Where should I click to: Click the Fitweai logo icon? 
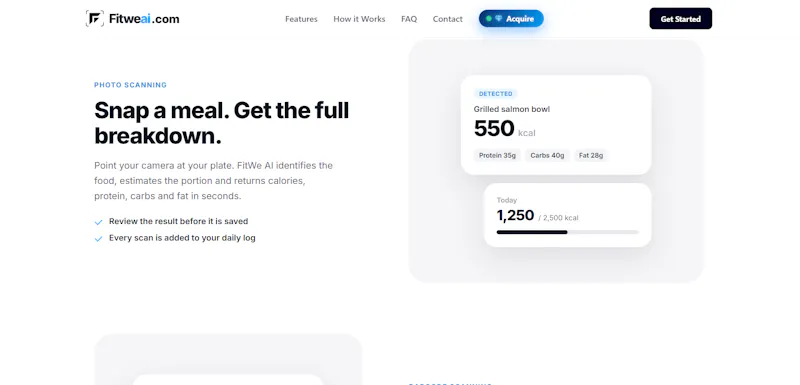click(95, 19)
